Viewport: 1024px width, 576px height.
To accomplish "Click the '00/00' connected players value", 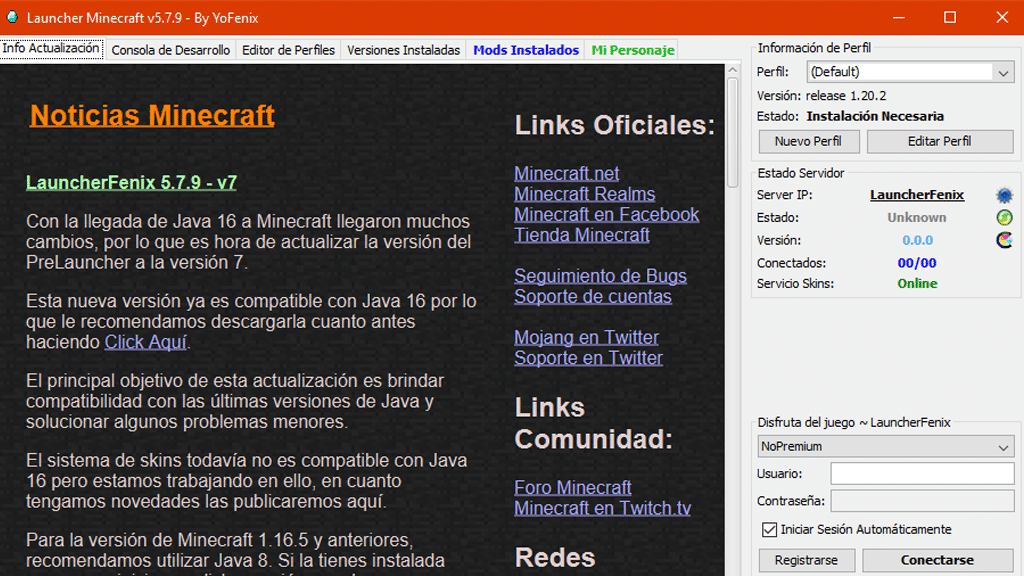I will pos(917,263).
